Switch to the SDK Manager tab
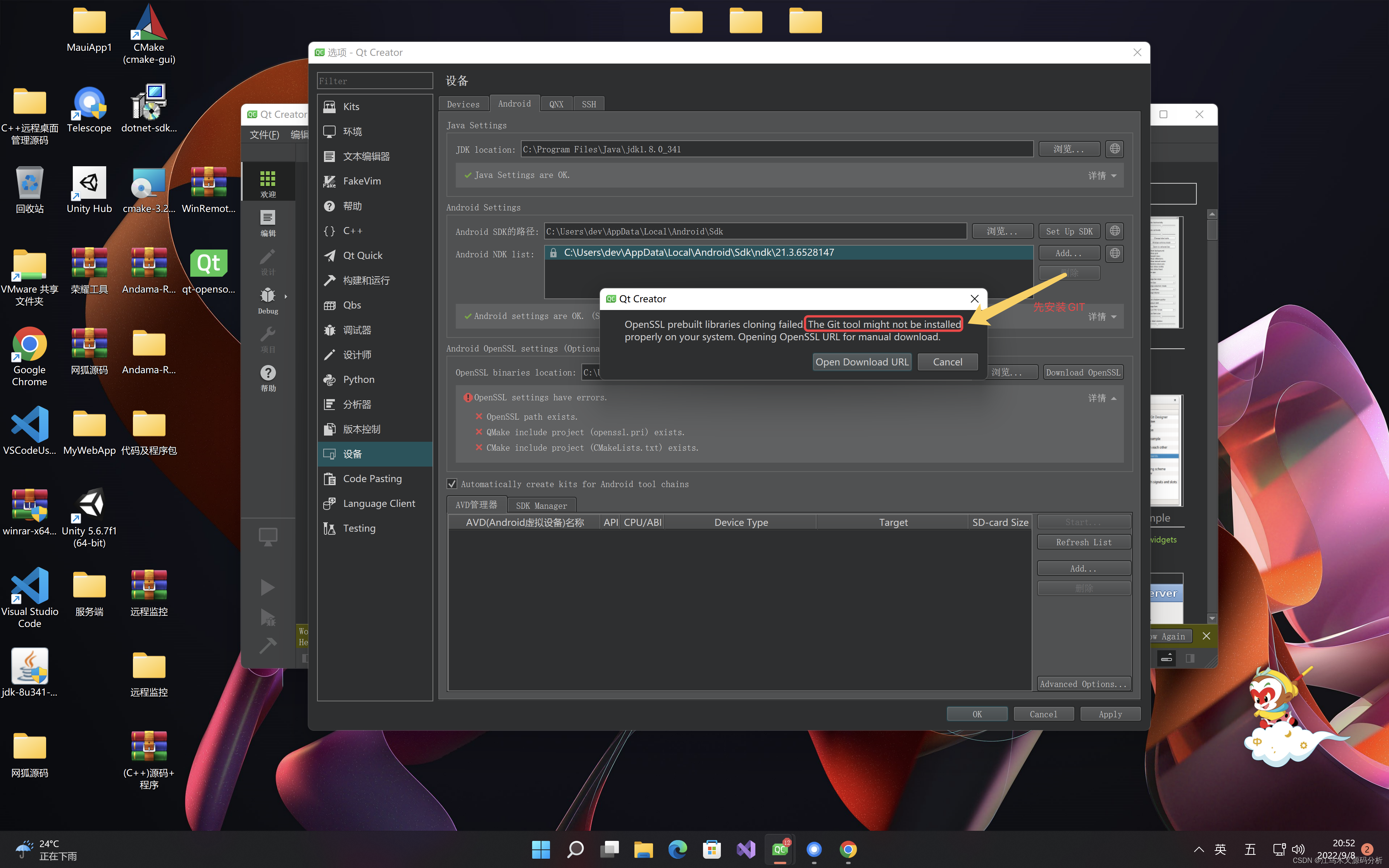Viewport: 1389px width, 868px height. [x=541, y=505]
